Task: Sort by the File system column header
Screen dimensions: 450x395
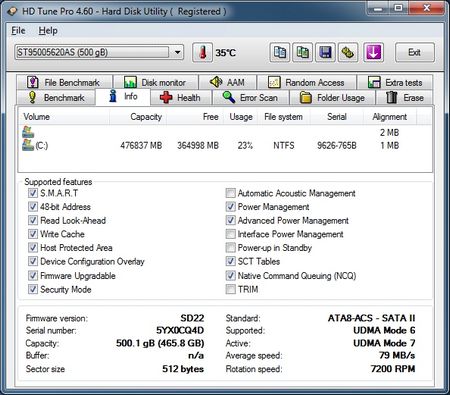Action: tap(284, 117)
